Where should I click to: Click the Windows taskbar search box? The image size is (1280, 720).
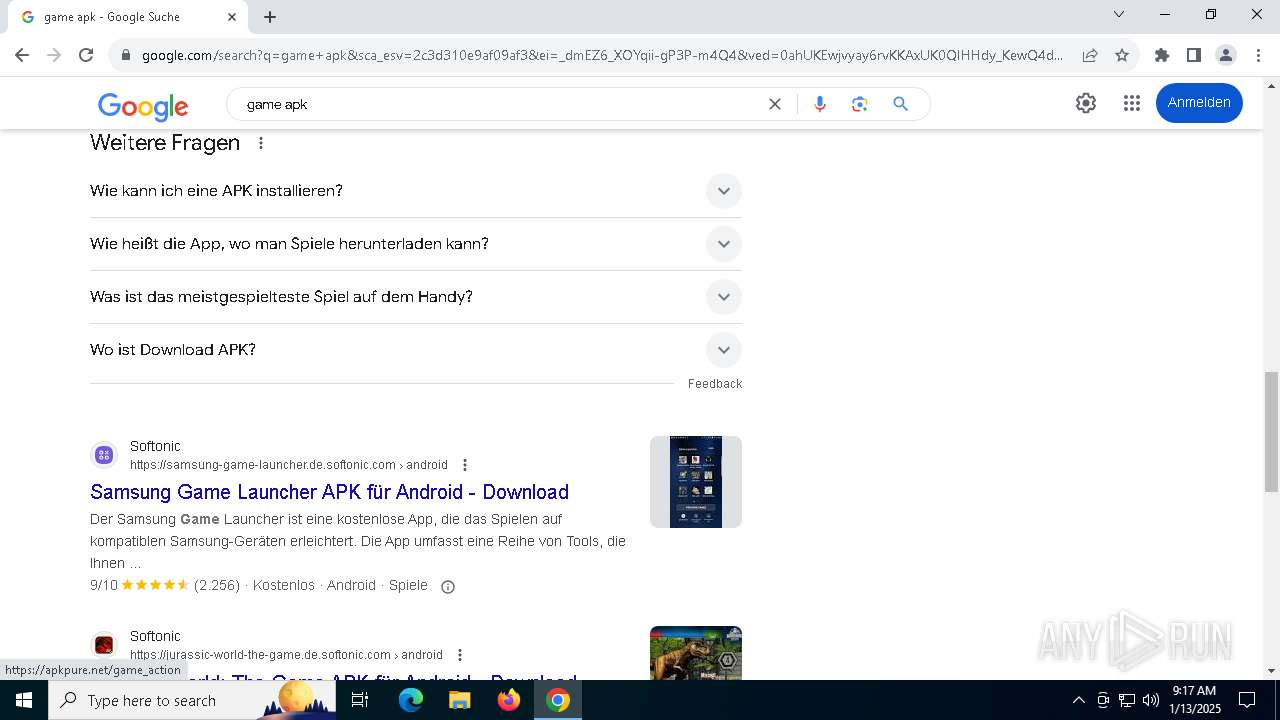click(192, 700)
